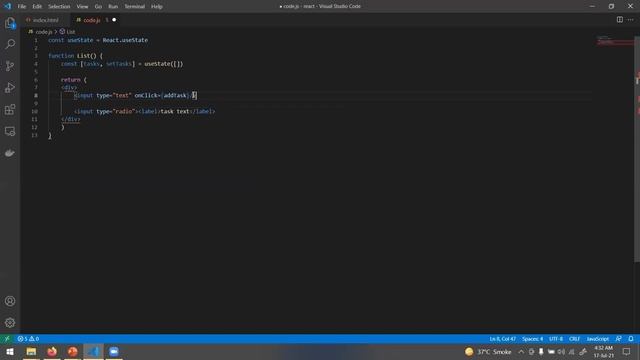This screenshot has width=640, height=360.
Task: Open the editor More Actions ellipsis
Action: click(631, 20)
